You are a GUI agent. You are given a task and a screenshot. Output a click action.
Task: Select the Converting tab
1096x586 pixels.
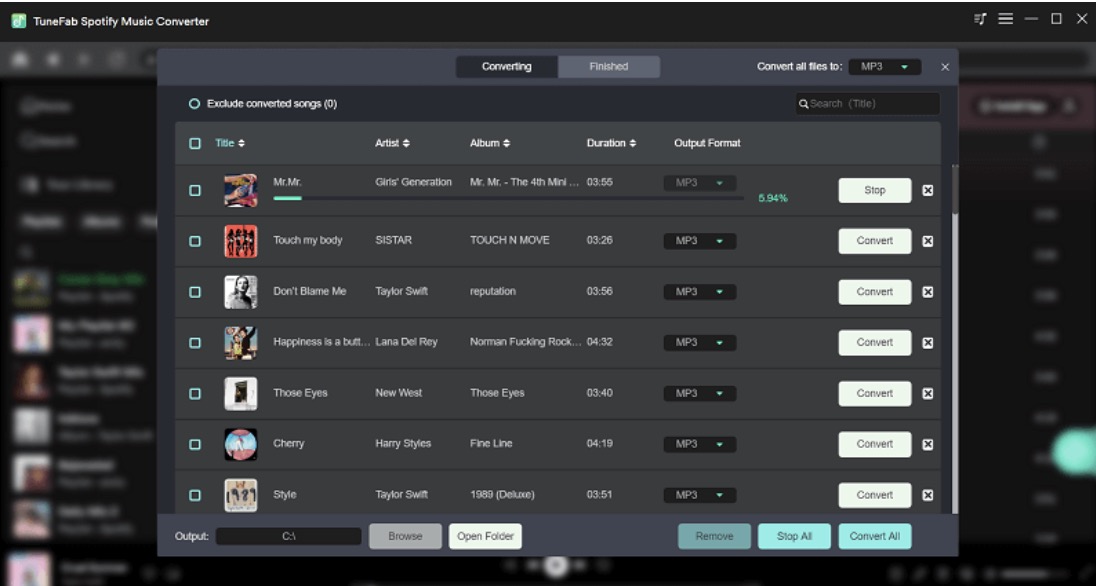click(x=507, y=67)
